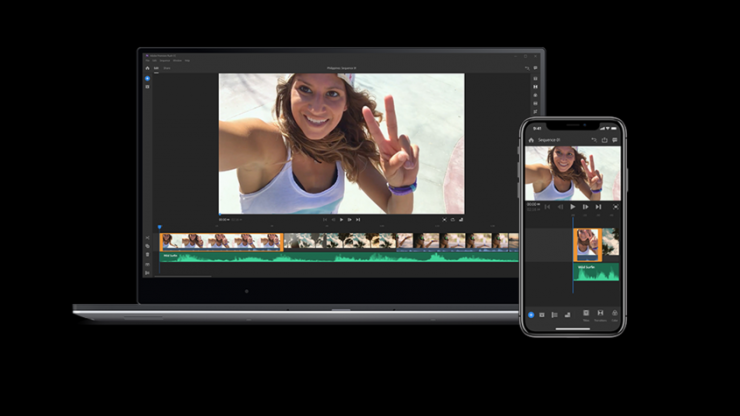Click the blue playhead marker on laptop timeline
740x416 pixels.
pos(159,228)
